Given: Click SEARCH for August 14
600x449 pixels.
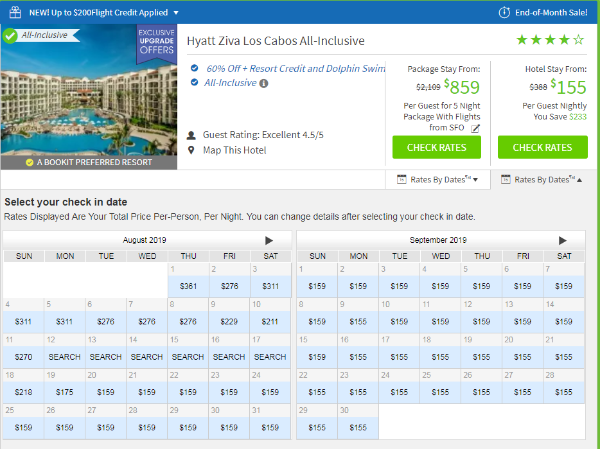Looking at the screenshot, I should 147,357.
